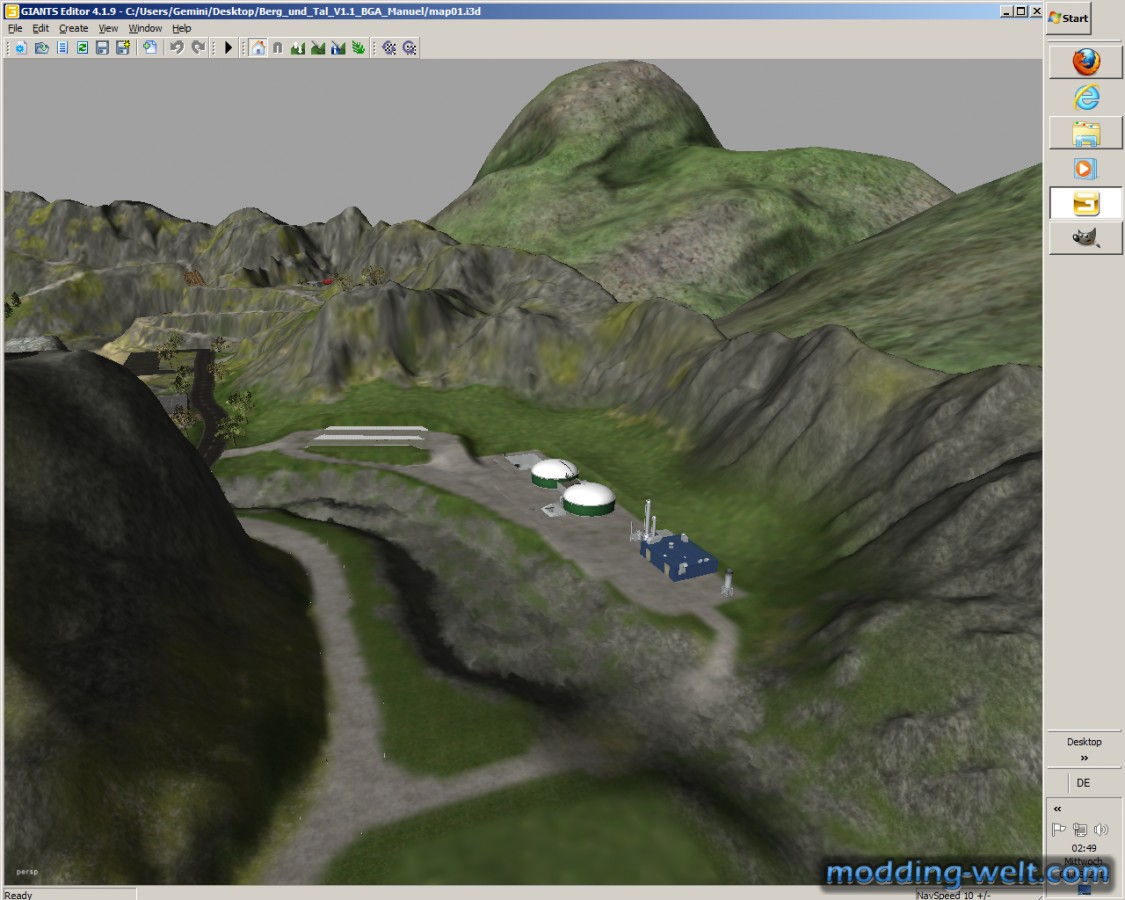
Task: Toggle the magnet-shaped toolbar icon
Action: click(x=278, y=48)
